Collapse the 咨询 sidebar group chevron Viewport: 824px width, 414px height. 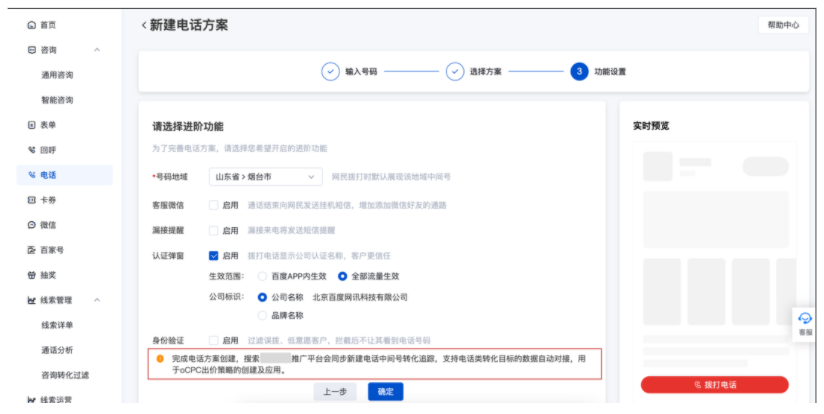(x=97, y=50)
